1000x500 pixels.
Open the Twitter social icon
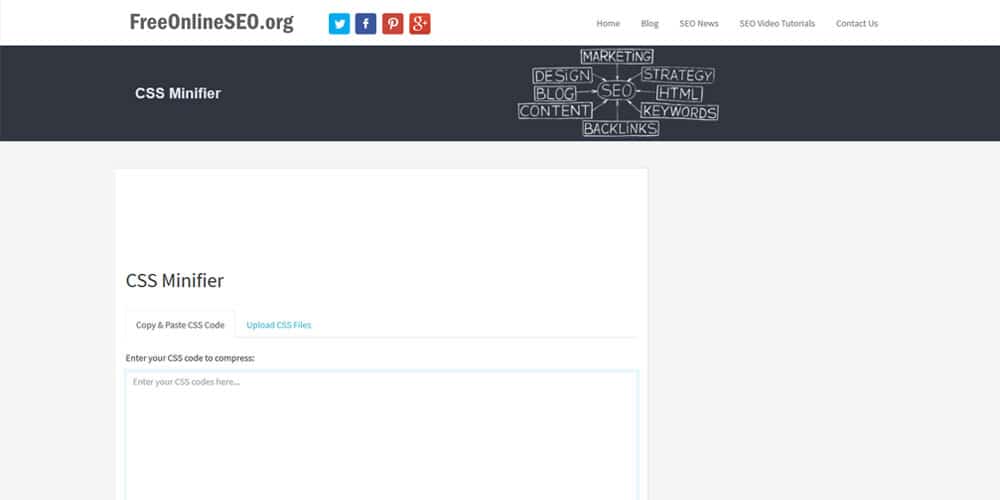pos(339,24)
